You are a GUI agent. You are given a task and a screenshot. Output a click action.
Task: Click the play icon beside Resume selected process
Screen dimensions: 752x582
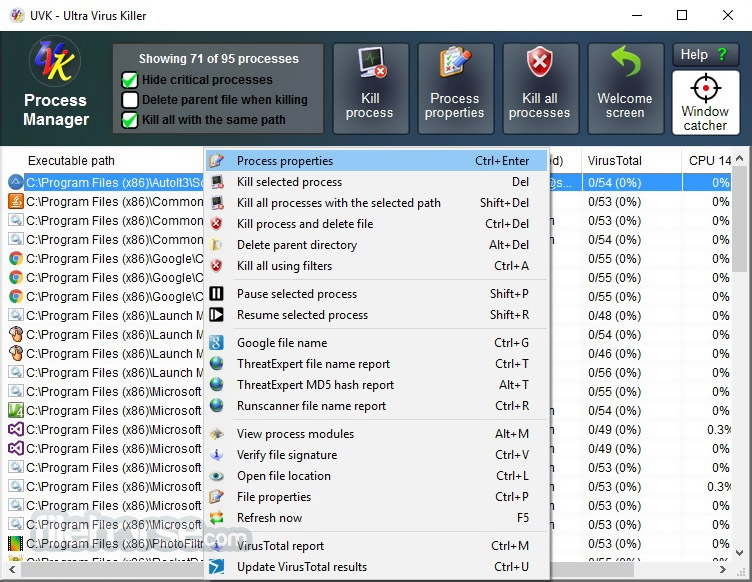[217, 314]
